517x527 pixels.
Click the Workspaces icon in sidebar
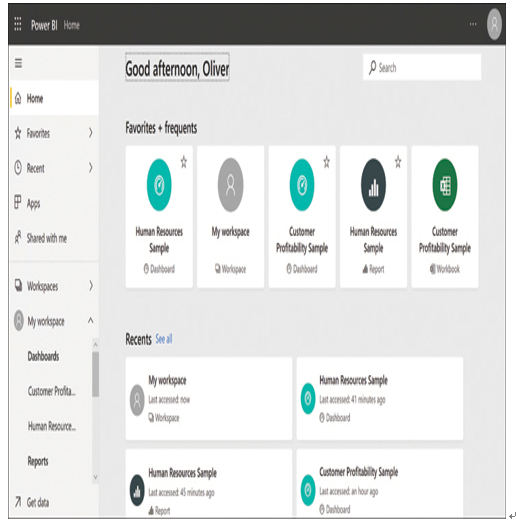(x=18, y=285)
